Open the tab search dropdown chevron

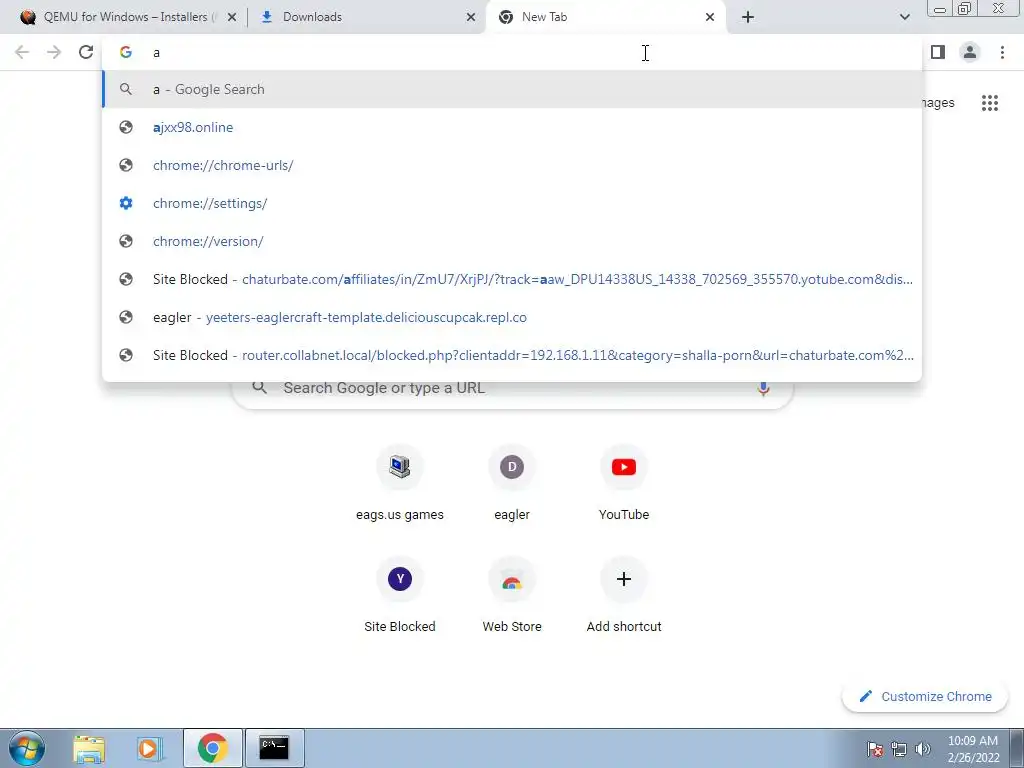pyautogui.click(x=904, y=17)
